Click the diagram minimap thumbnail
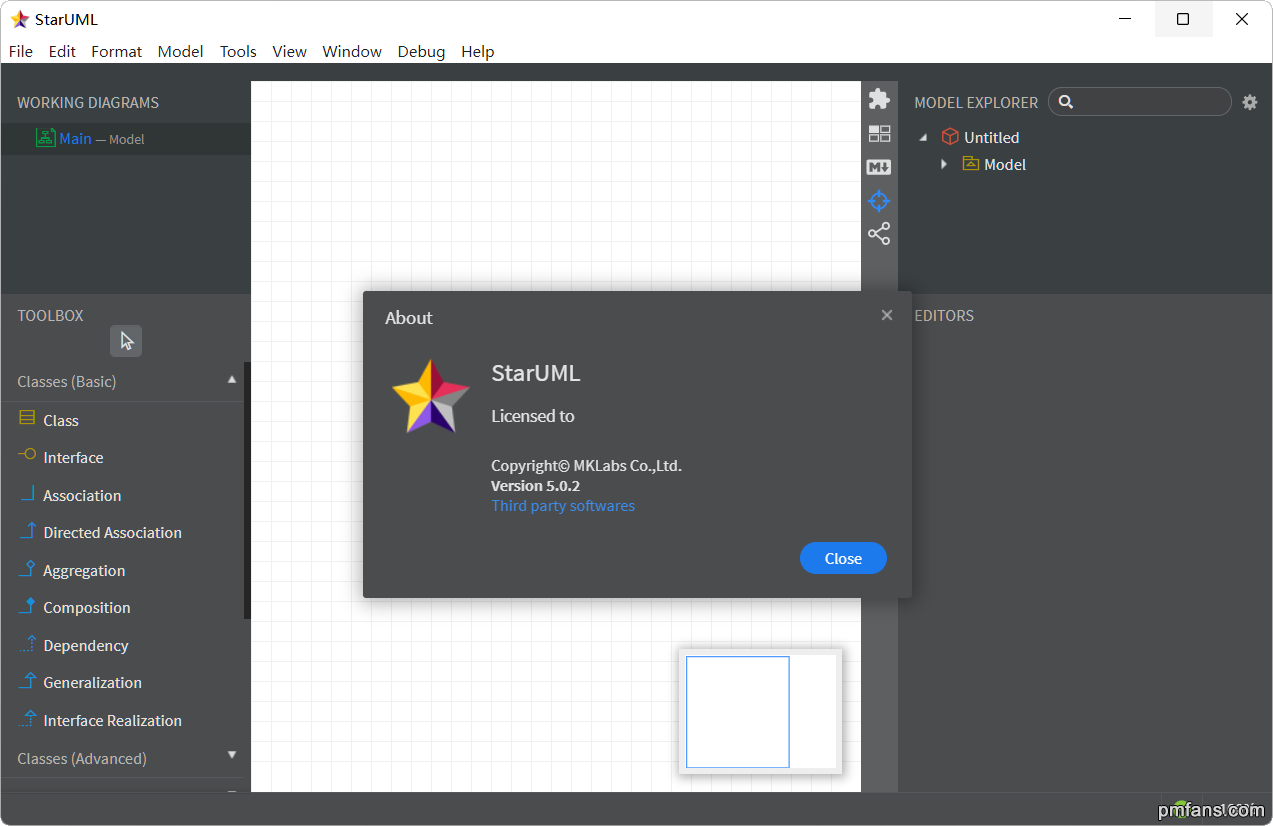The image size is (1273, 826). [x=760, y=711]
